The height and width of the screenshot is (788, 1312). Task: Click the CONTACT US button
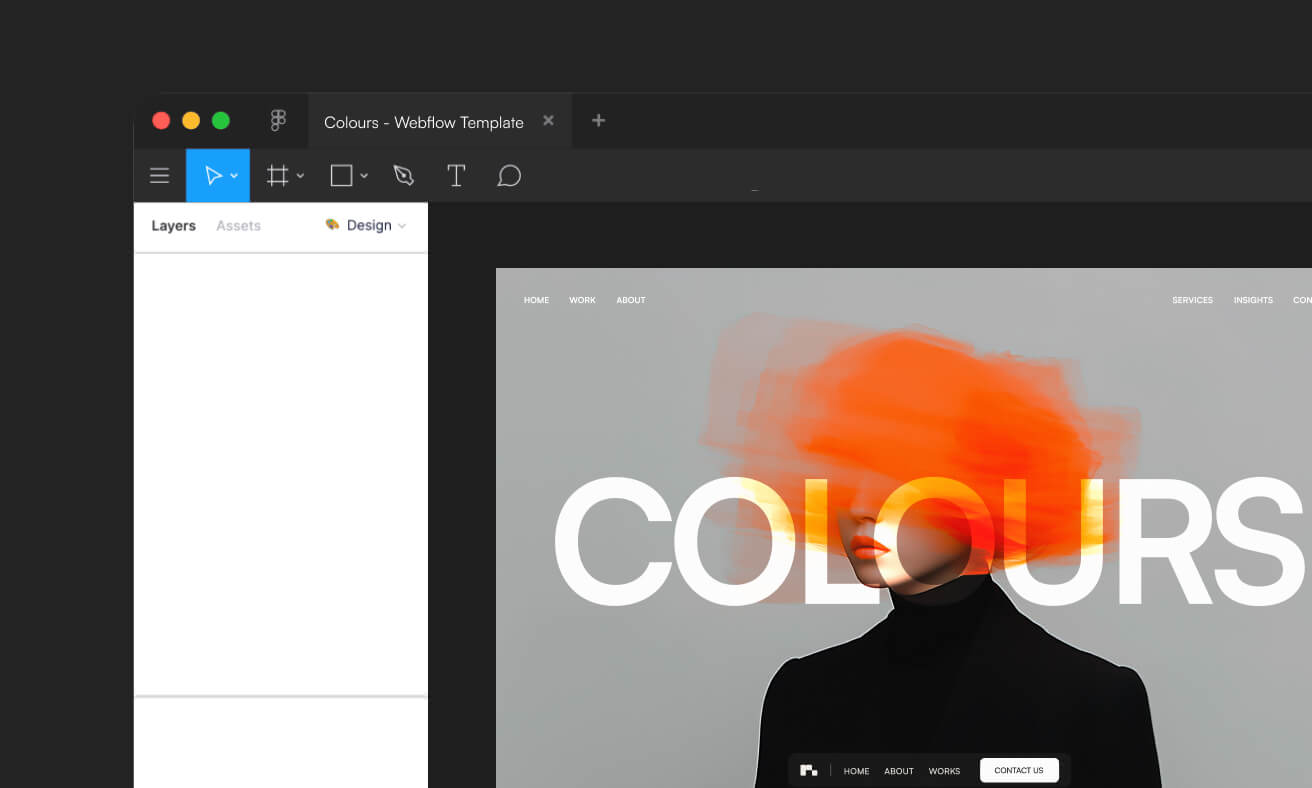click(x=1019, y=770)
